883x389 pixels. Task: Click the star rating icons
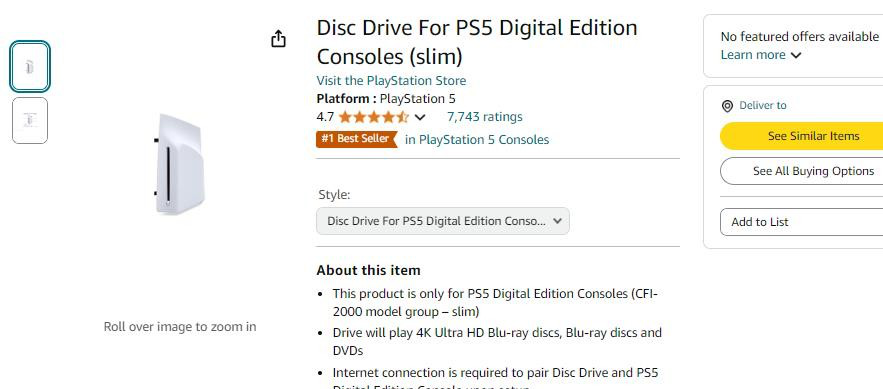pyautogui.click(x=374, y=117)
